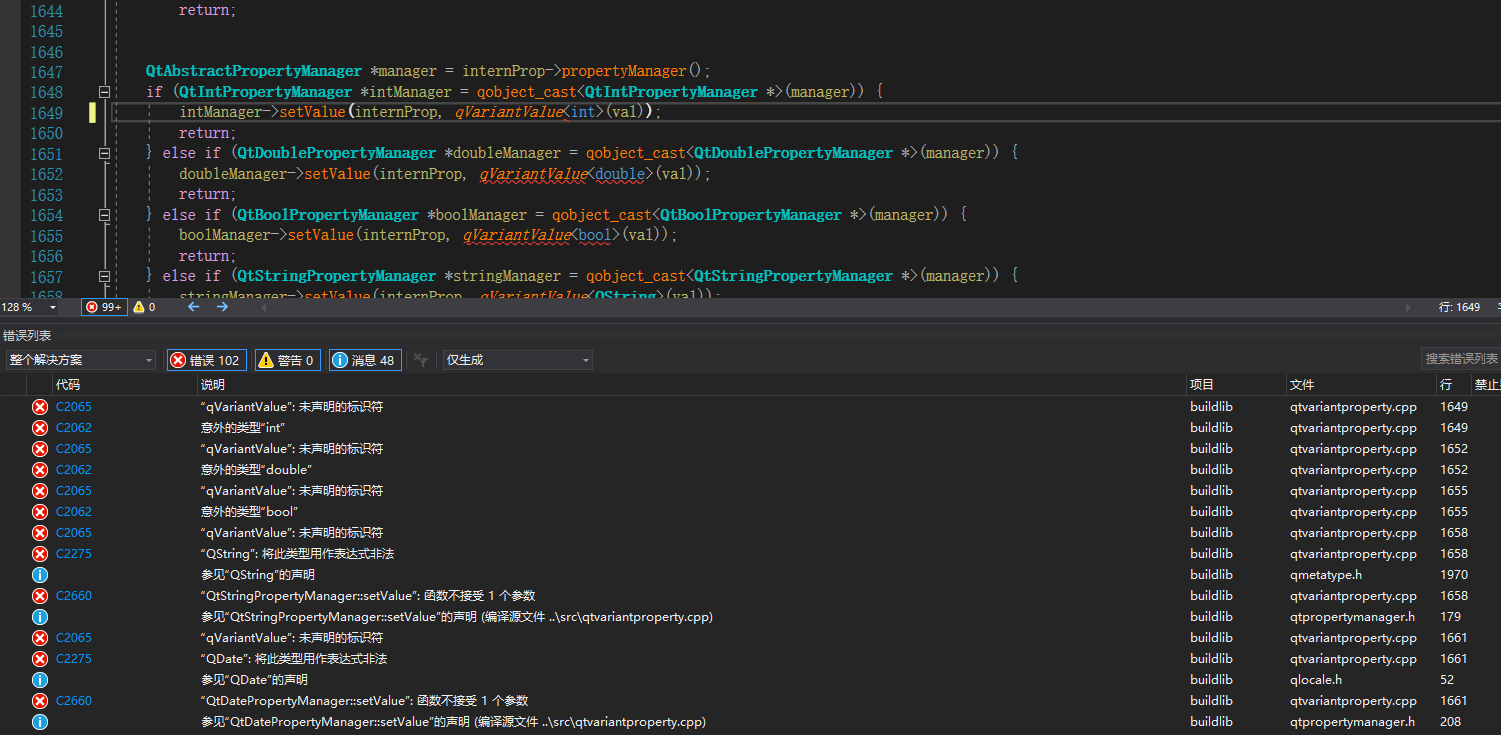The height and width of the screenshot is (735, 1501).
Task: Click the line number 1970 cell
Action: [1454, 575]
